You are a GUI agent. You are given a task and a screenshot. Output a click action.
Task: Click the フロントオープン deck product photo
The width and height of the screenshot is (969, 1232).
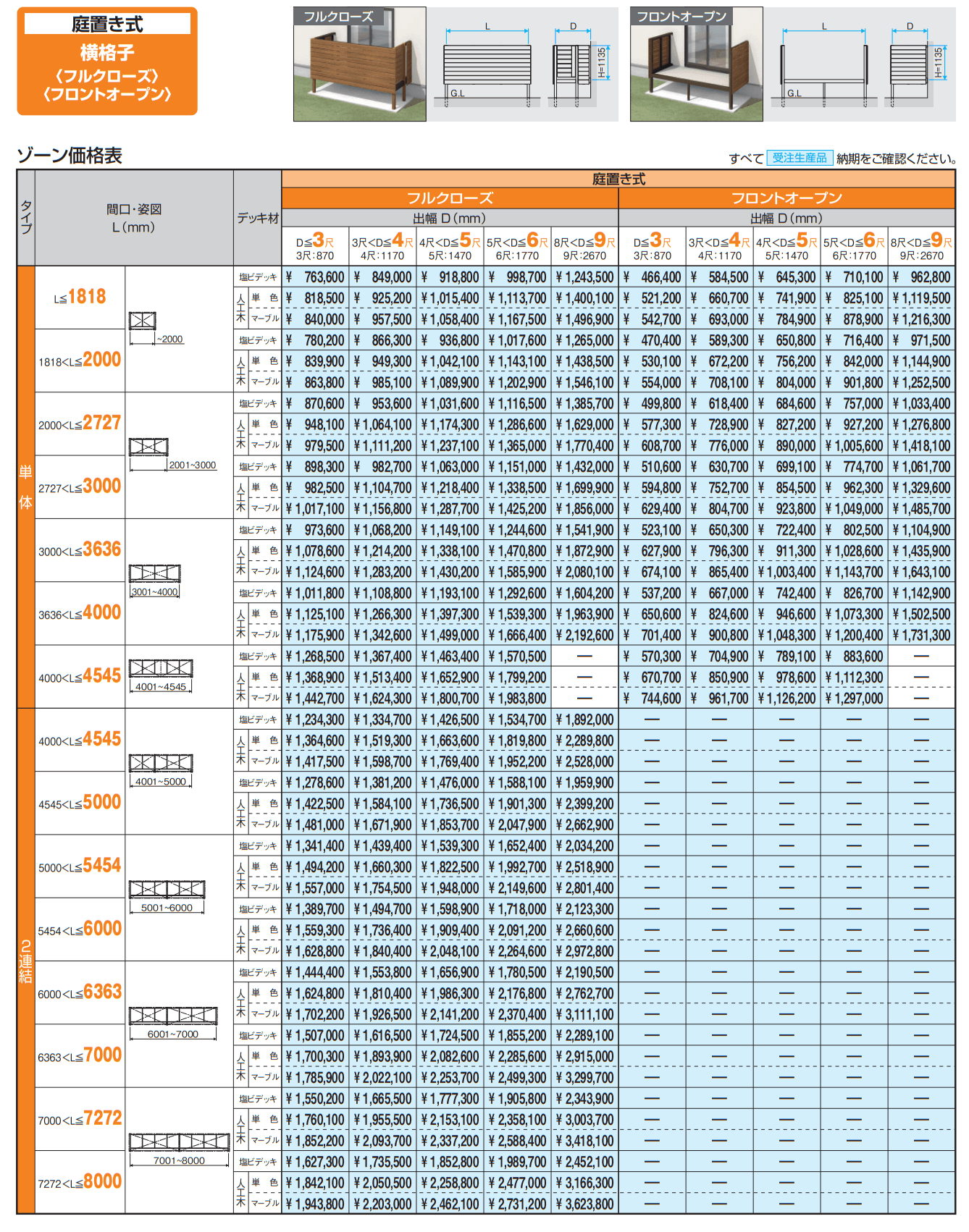click(x=696, y=64)
